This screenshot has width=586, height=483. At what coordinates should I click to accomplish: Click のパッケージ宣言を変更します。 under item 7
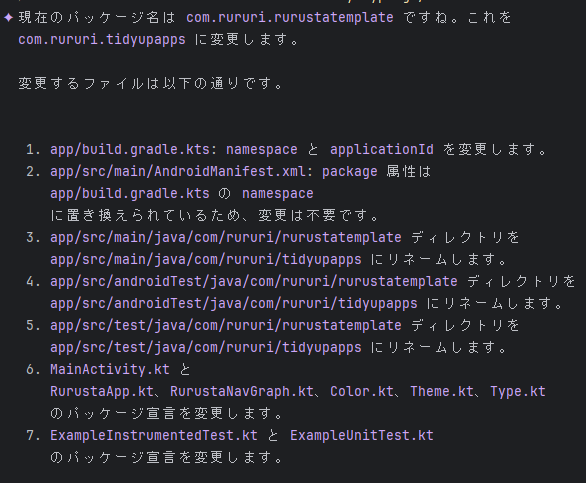tap(167, 457)
